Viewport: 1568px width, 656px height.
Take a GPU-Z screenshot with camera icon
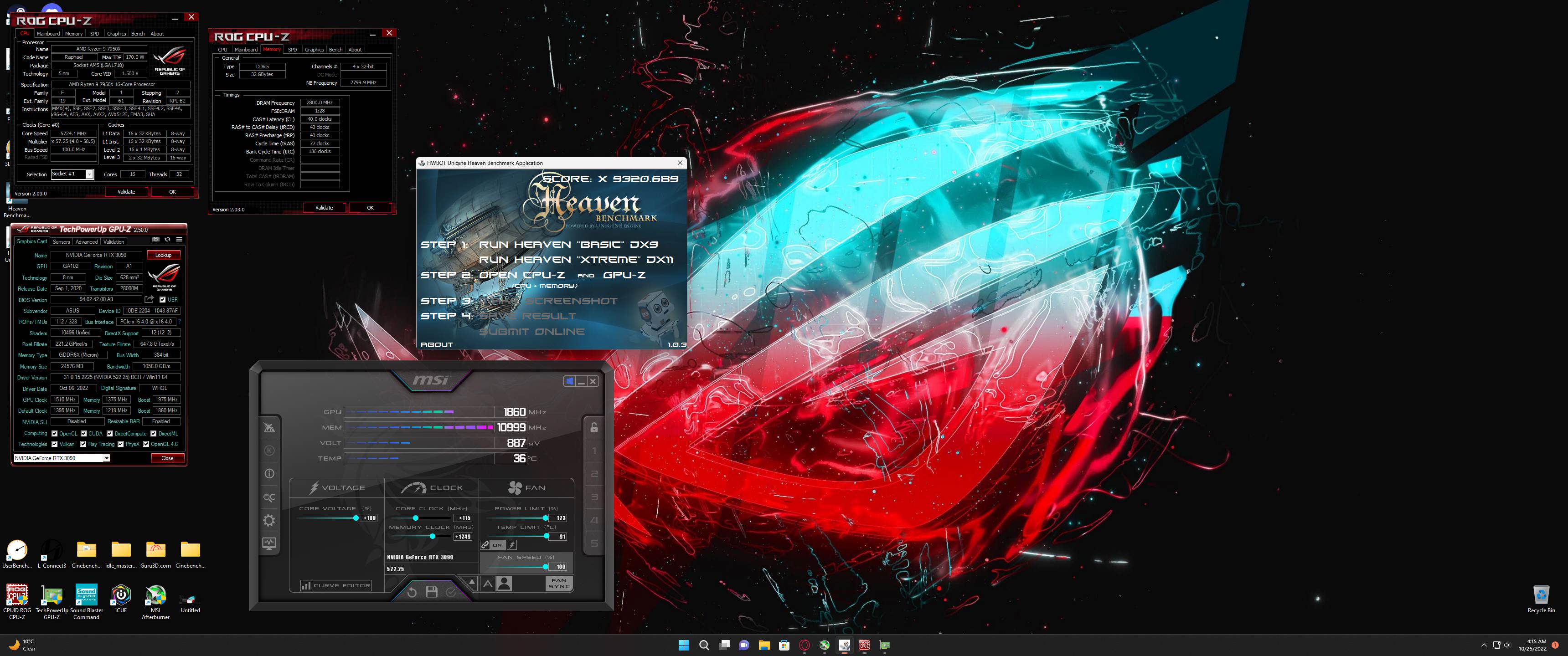point(155,239)
